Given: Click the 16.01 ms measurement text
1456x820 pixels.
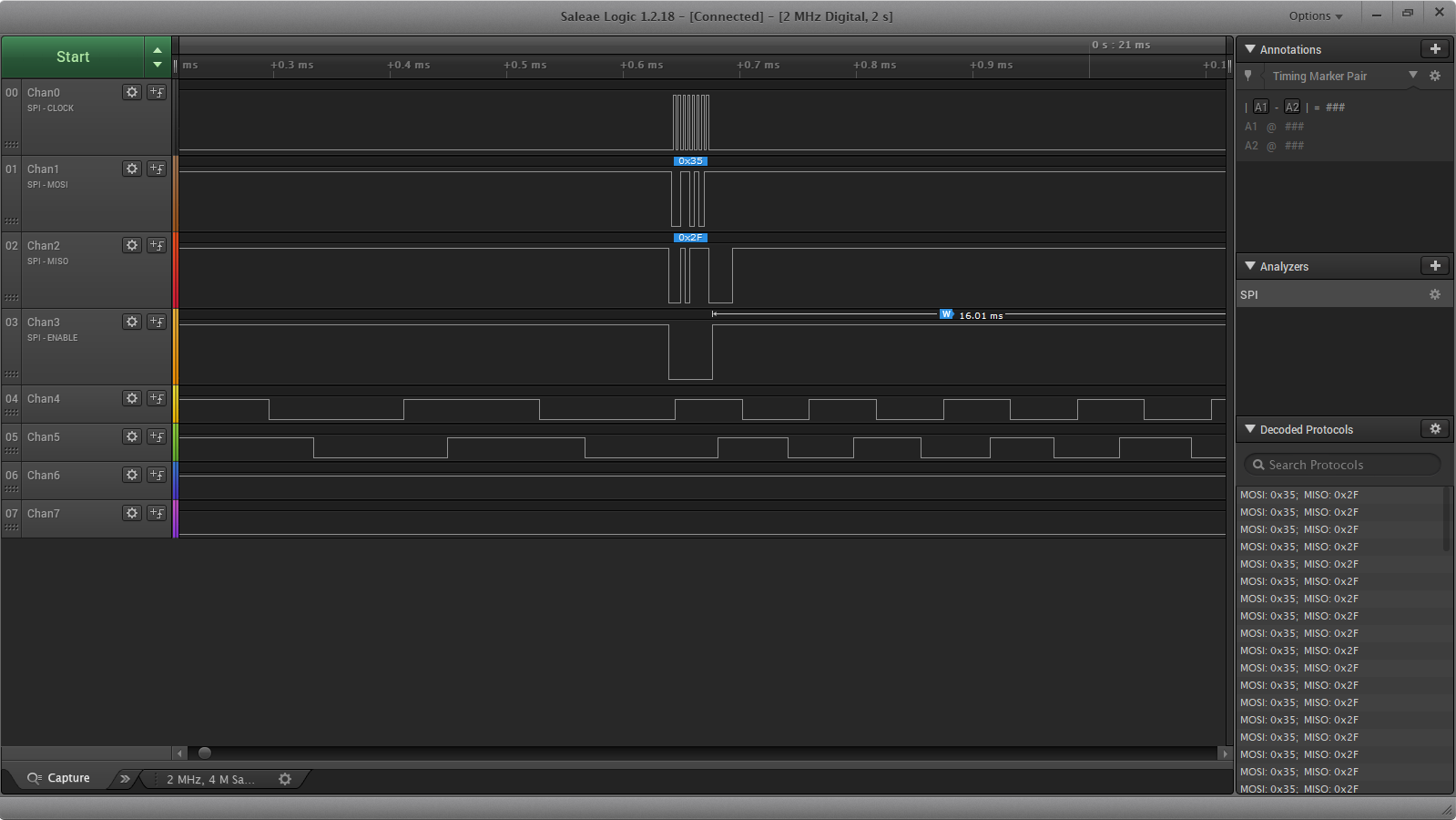Looking at the screenshot, I should (981, 315).
